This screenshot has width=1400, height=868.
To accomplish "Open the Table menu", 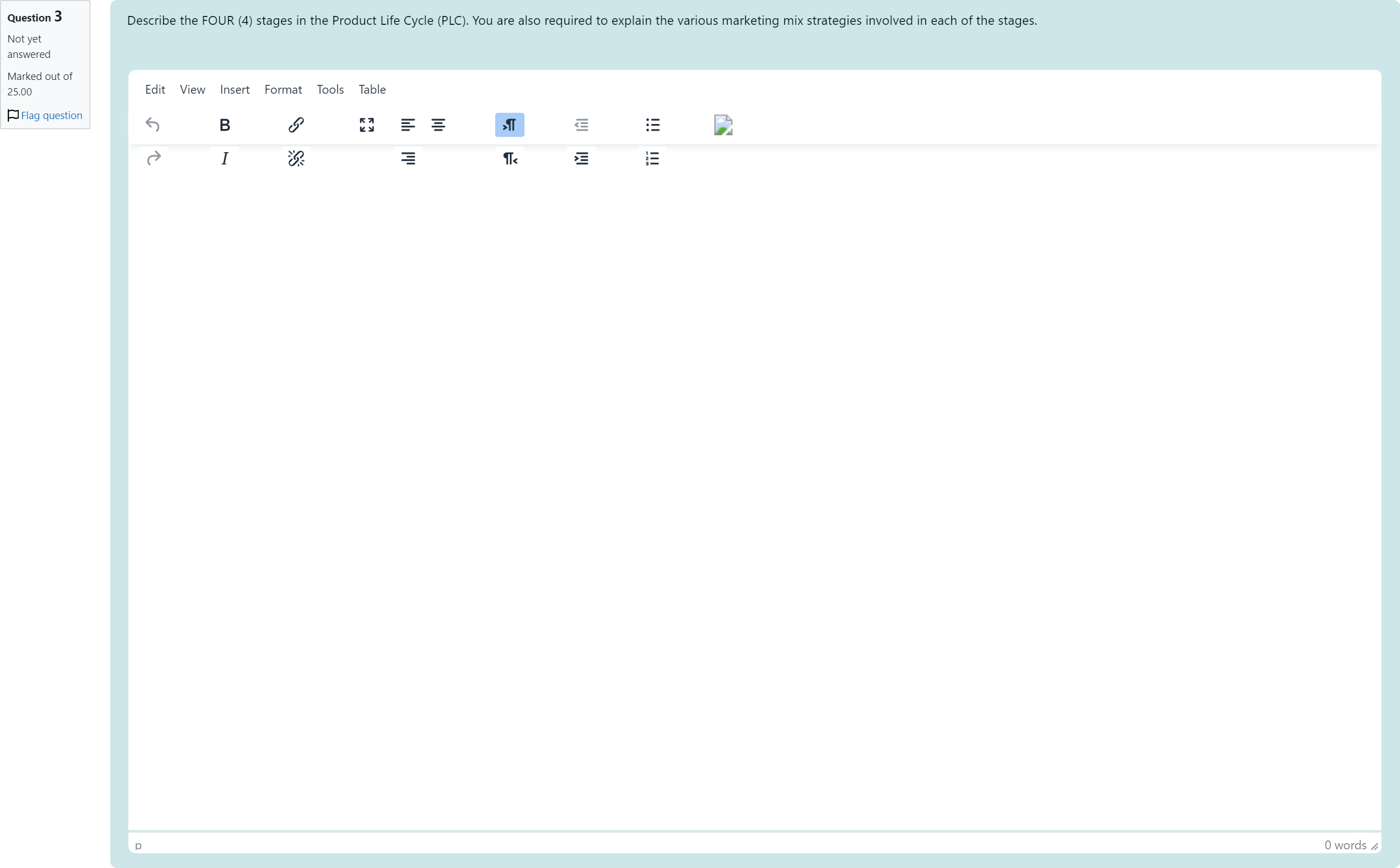I will pyautogui.click(x=372, y=89).
